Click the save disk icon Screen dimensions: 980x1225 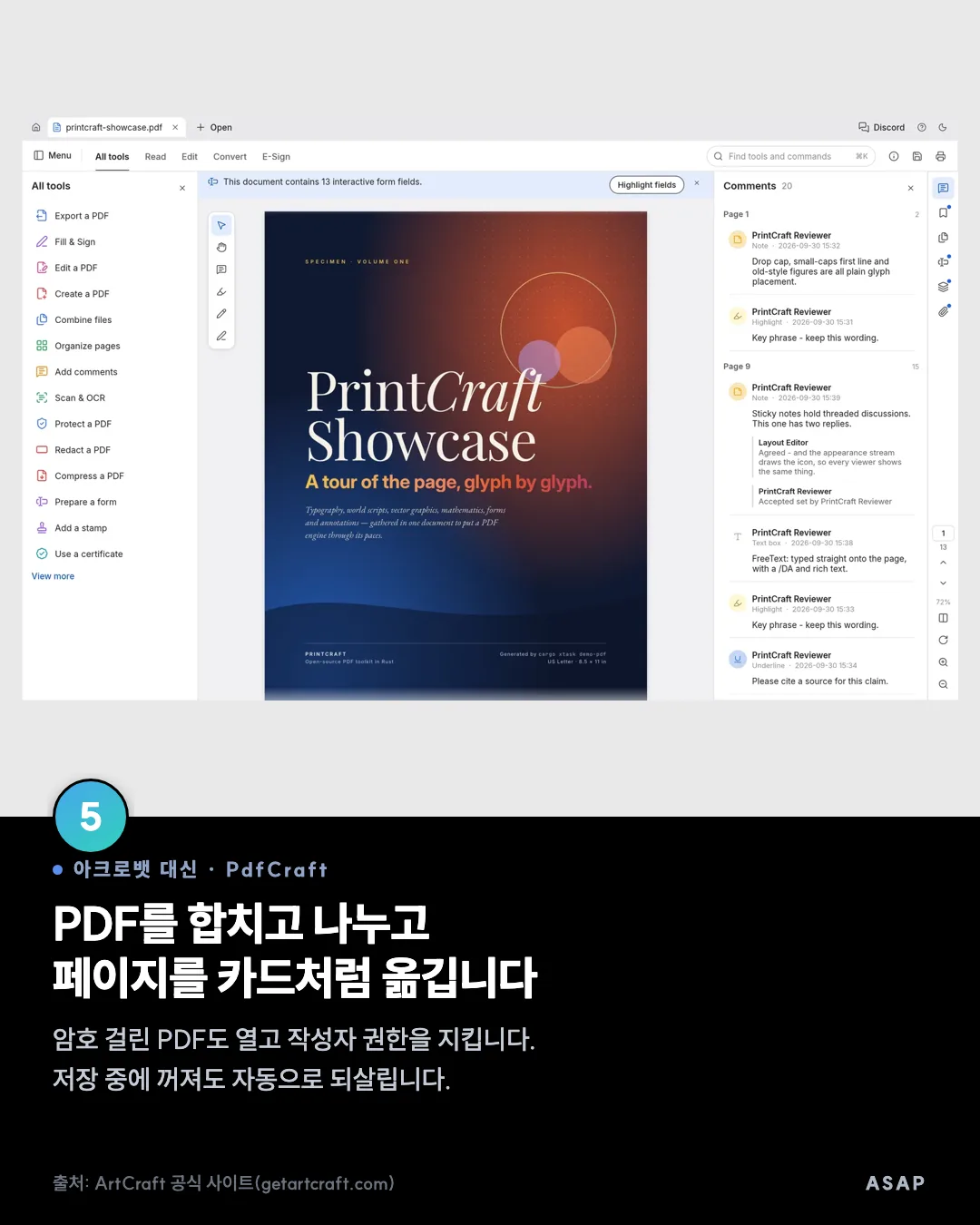click(x=917, y=156)
